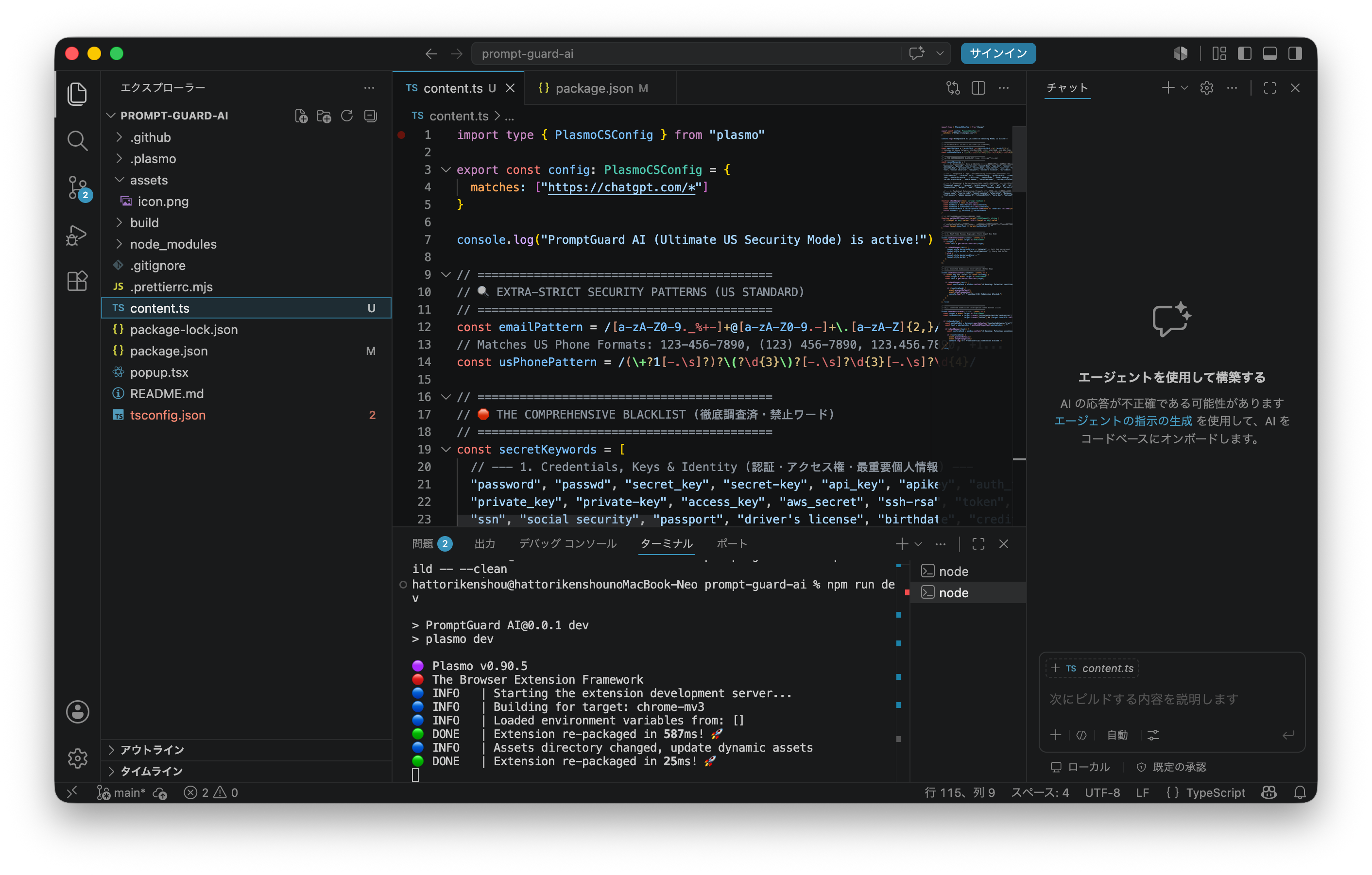Click the サインイン button
Screen dimensions: 1372x875
(998, 53)
